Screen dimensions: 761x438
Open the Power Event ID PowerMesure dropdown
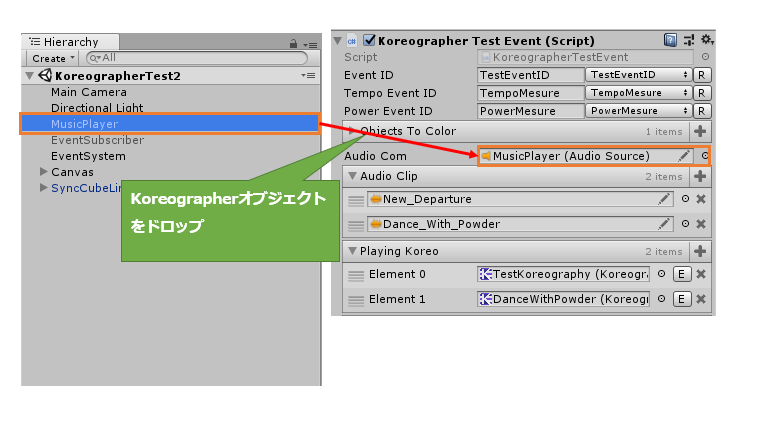(638, 111)
